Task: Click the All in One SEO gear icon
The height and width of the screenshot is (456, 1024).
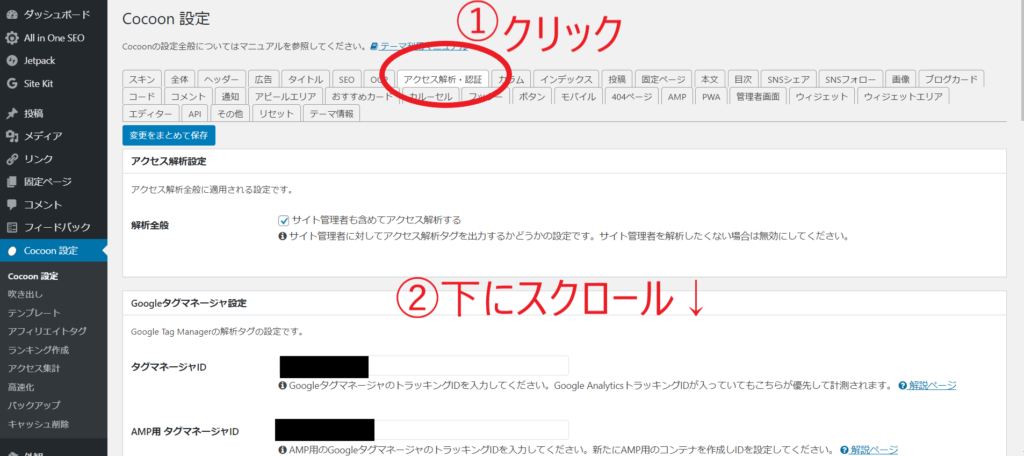Action: pyautogui.click(x=12, y=38)
